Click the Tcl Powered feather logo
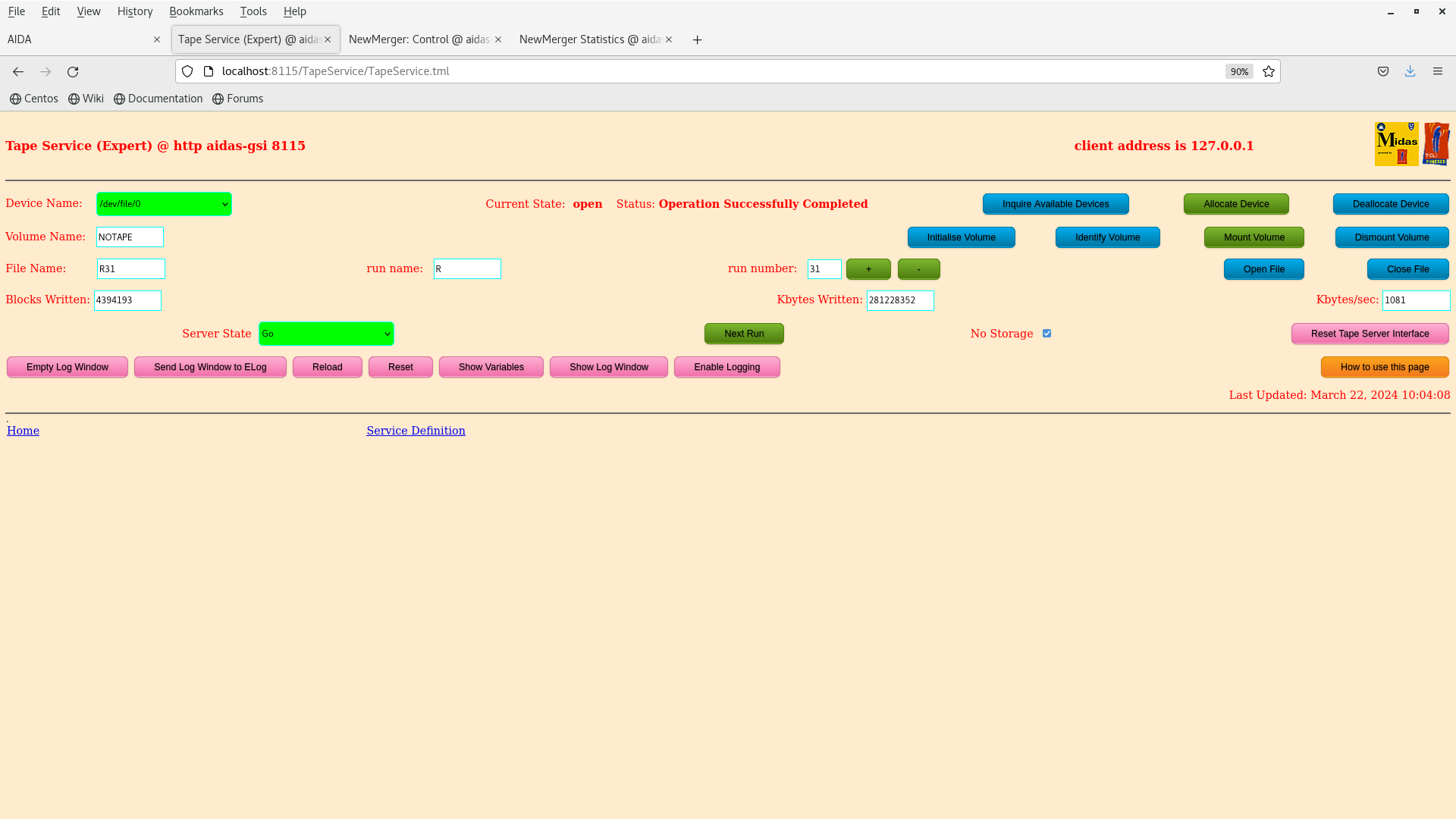Image resolution: width=1456 pixels, height=819 pixels. [x=1436, y=143]
